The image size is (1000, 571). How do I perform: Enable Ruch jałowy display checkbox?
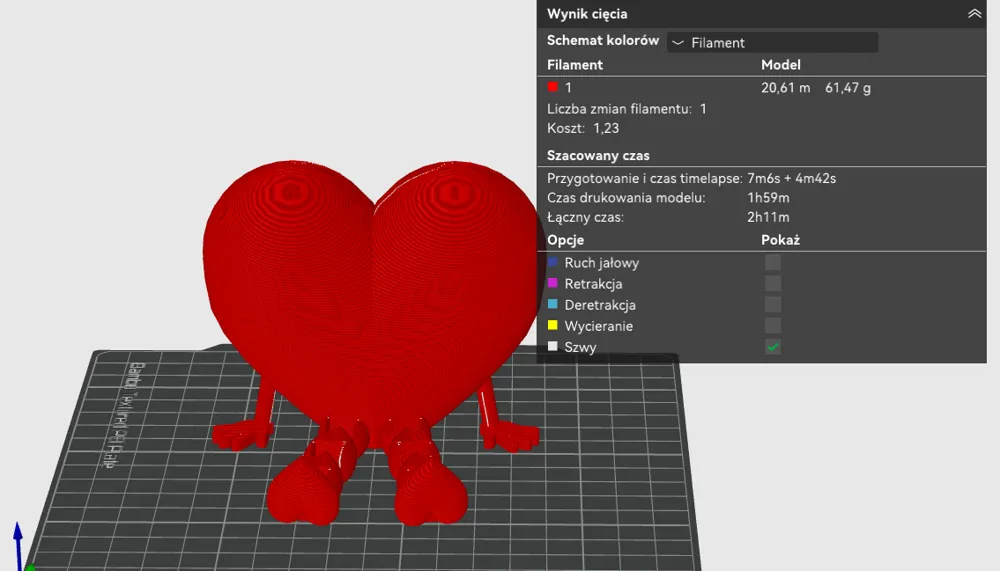(772, 262)
